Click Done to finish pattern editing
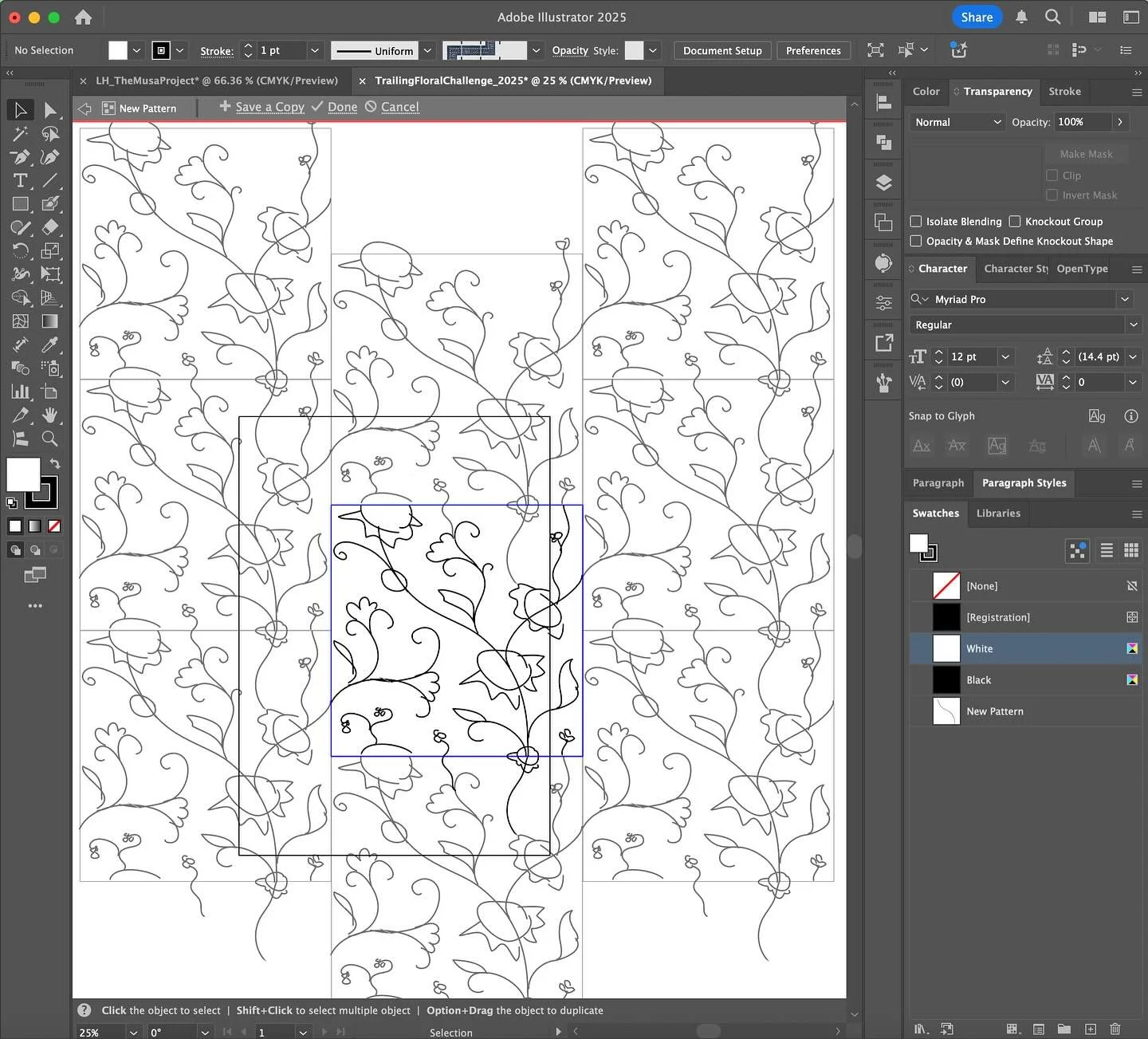 (x=335, y=107)
